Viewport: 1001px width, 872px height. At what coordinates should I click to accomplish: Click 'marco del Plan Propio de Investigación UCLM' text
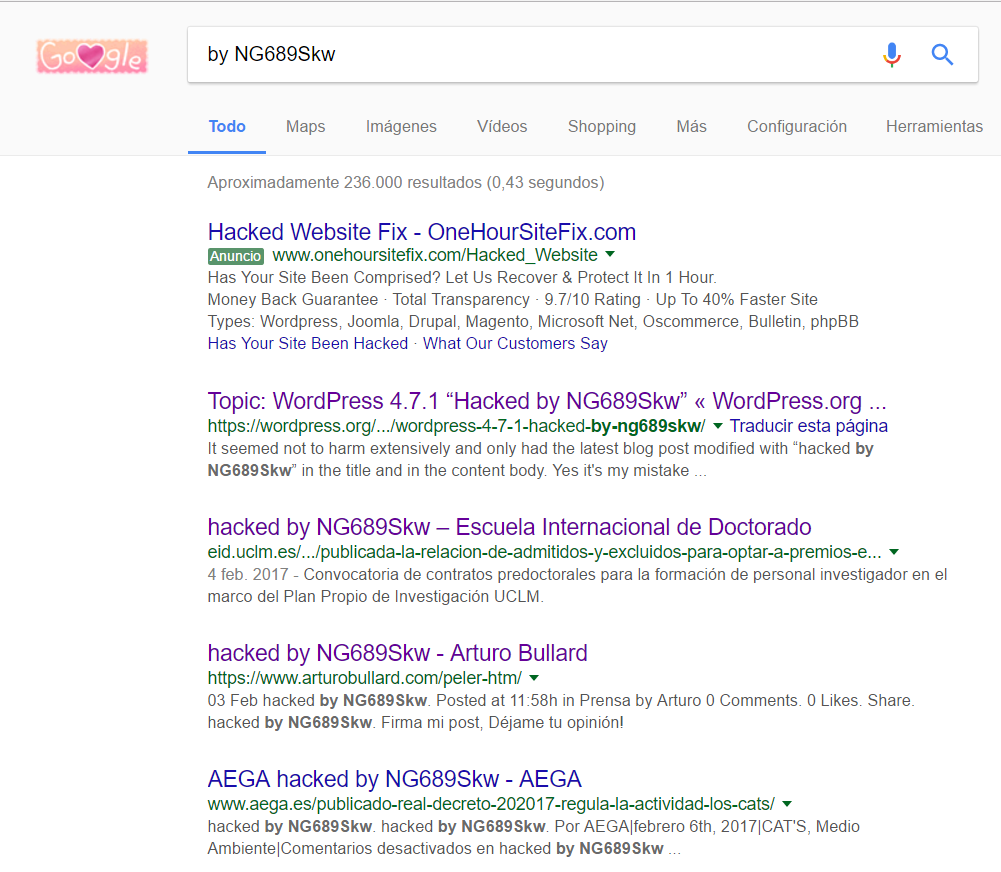376,597
